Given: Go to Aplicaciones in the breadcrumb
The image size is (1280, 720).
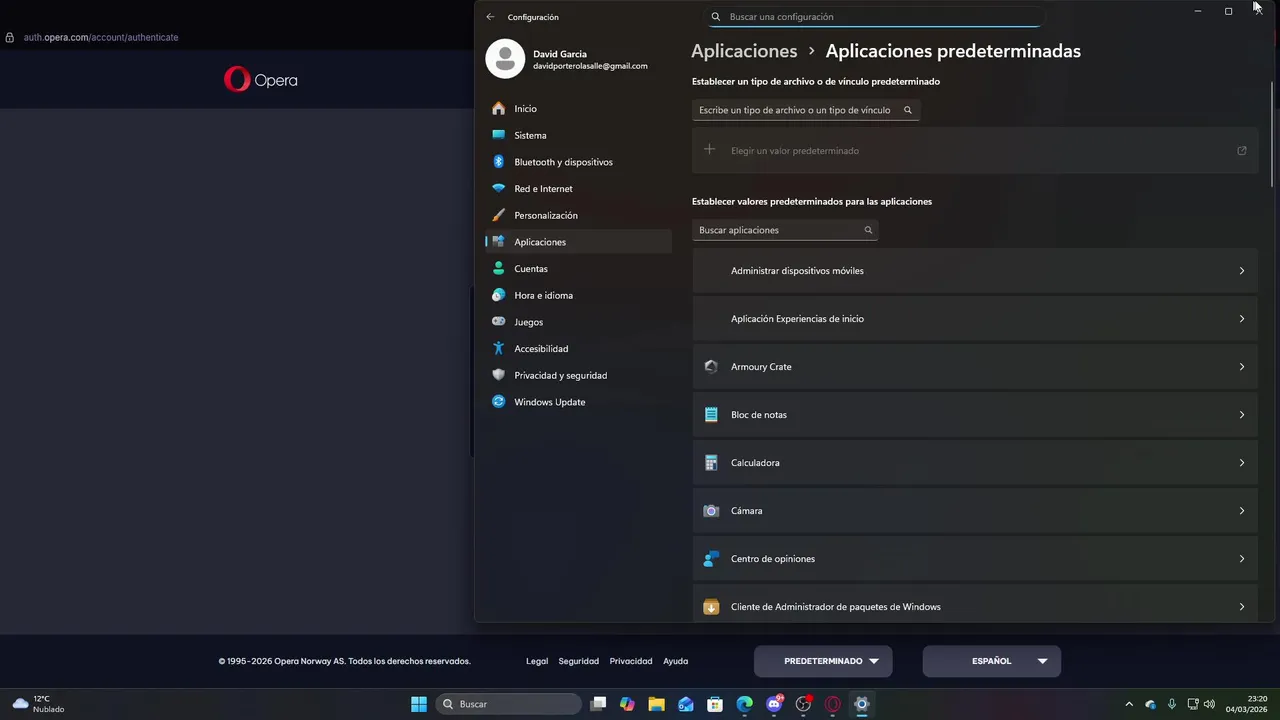Looking at the screenshot, I should click(x=744, y=51).
